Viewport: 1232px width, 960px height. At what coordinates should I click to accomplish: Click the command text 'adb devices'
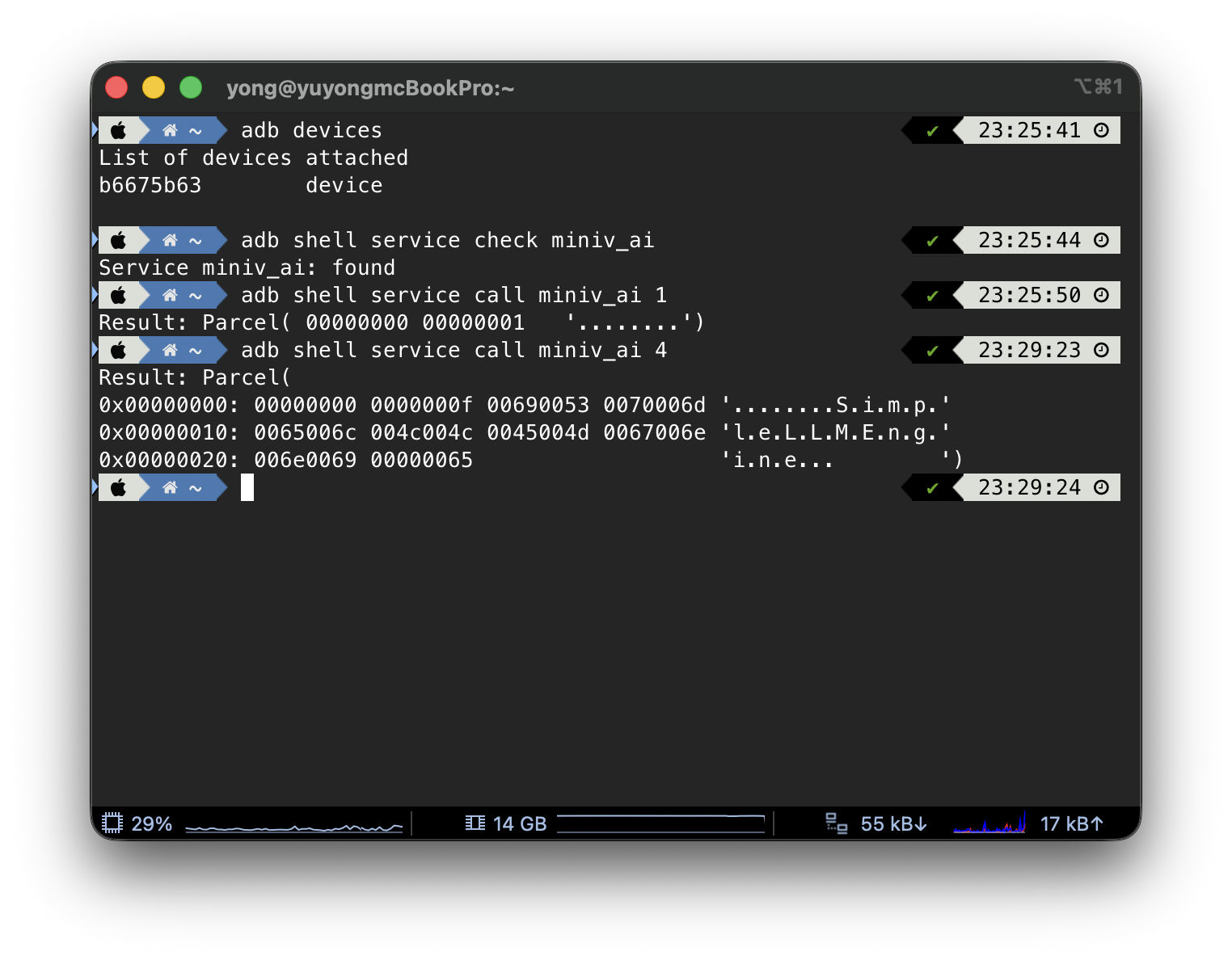pos(311,130)
